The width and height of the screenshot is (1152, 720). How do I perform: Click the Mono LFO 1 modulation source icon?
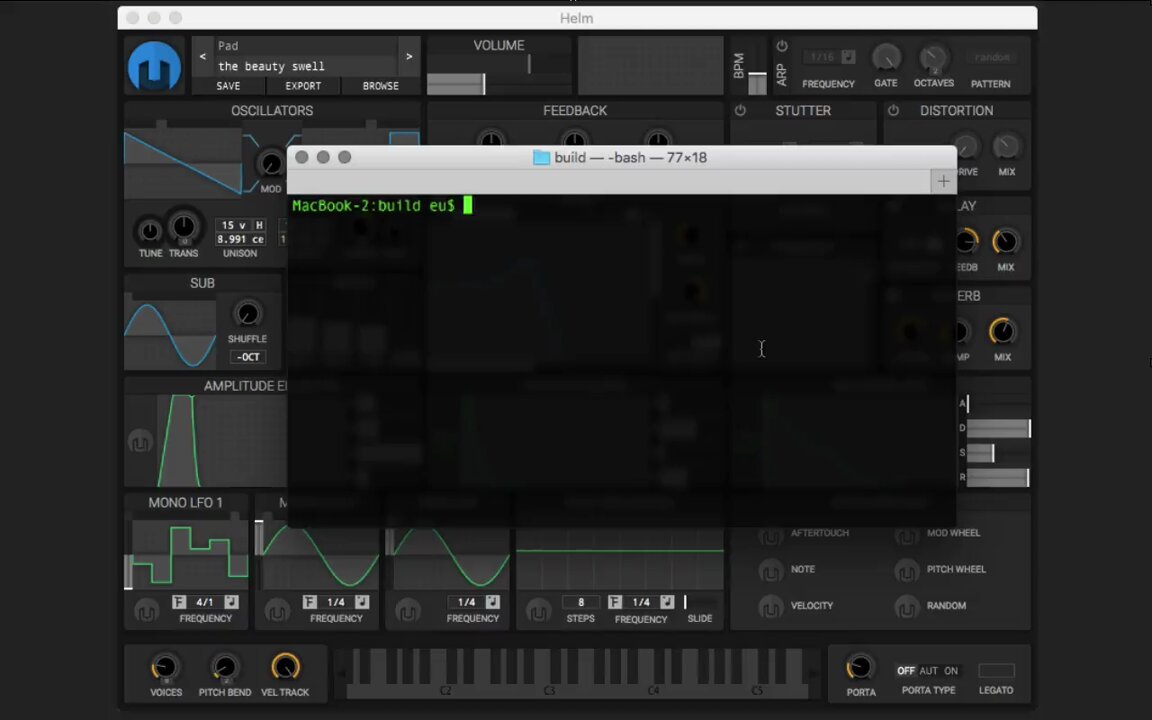[x=146, y=611]
